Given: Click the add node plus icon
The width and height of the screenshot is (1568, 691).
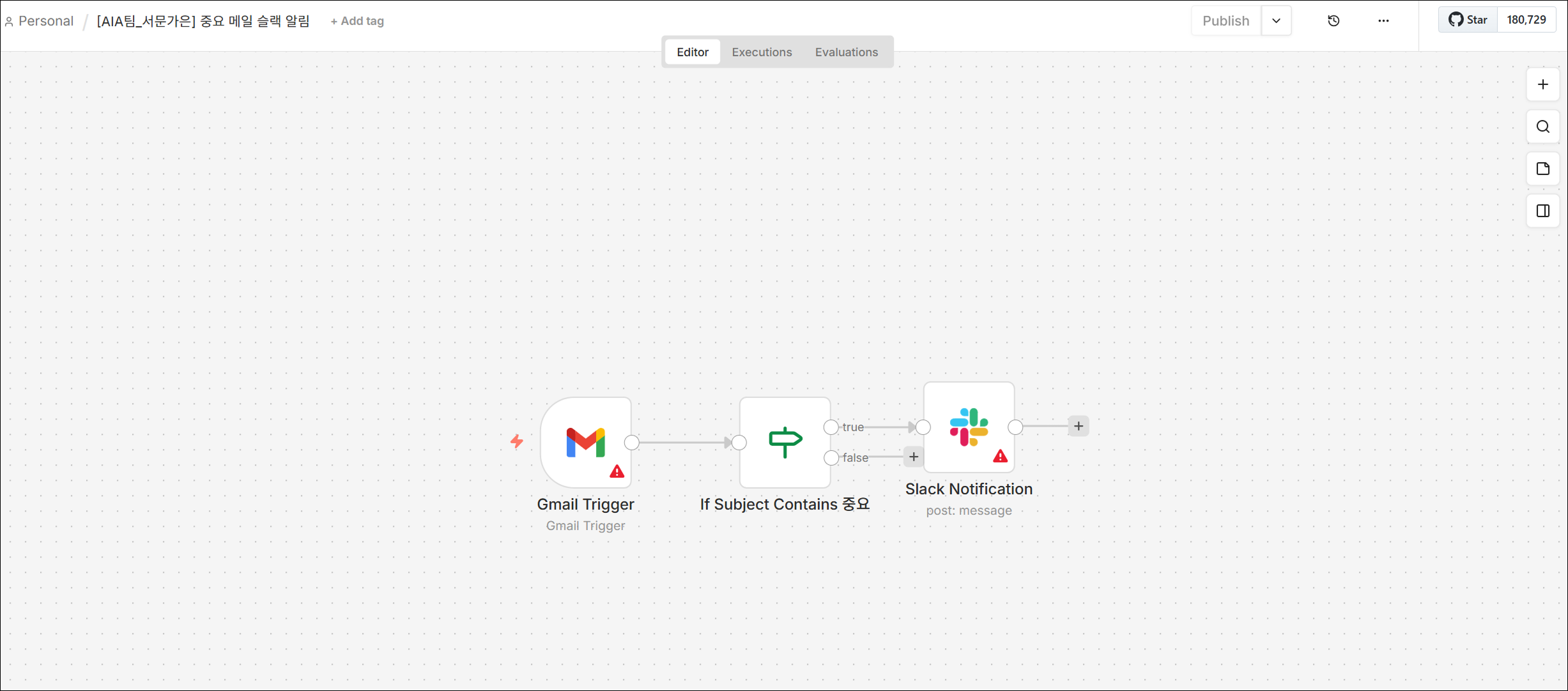Looking at the screenshot, I should click(1542, 84).
